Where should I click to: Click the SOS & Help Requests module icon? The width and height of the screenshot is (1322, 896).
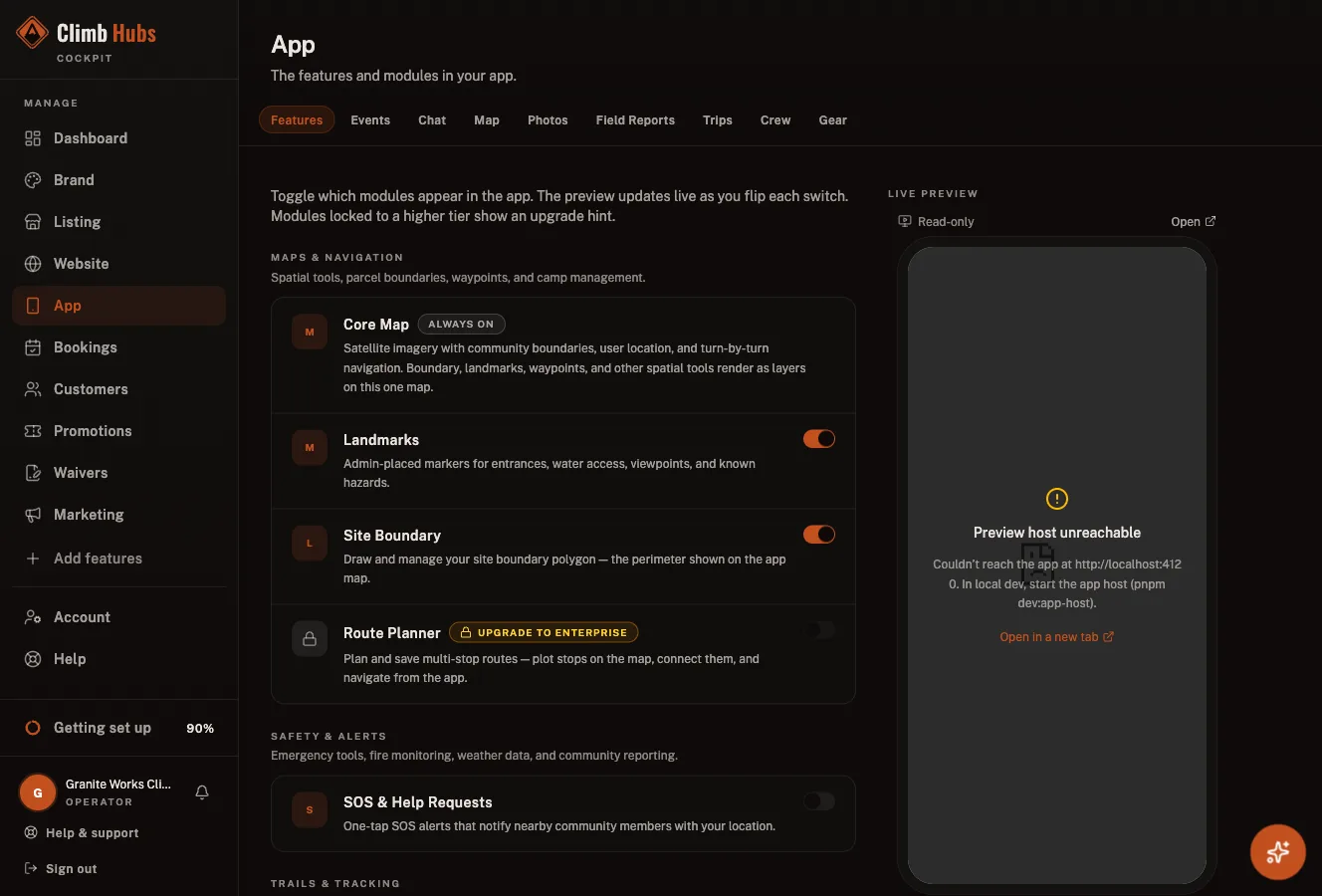(310, 809)
